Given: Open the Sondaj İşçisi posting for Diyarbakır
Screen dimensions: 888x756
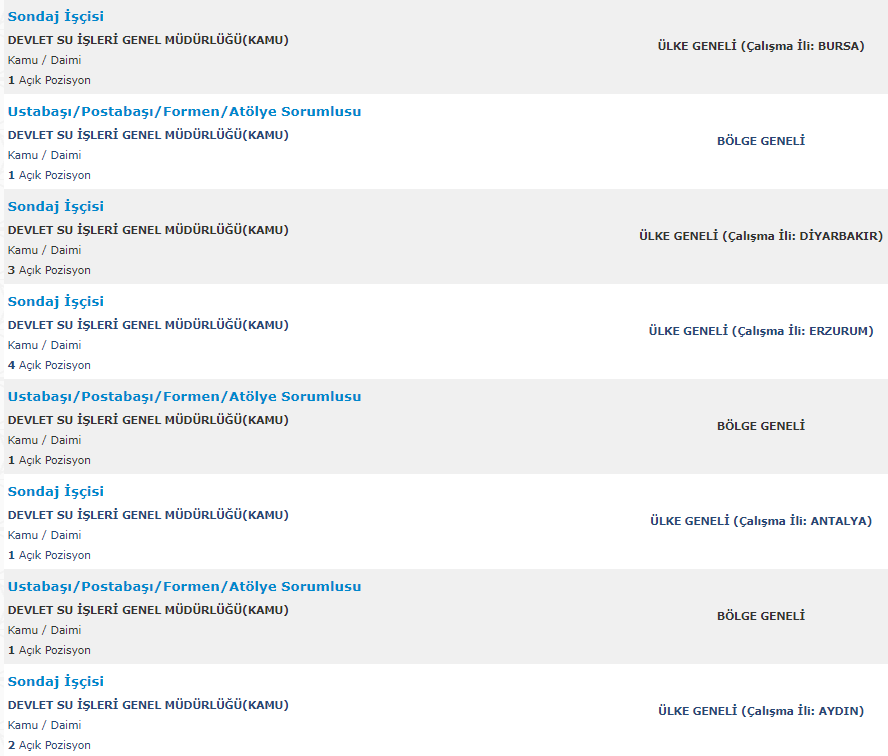Looking at the screenshot, I should (55, 207).
